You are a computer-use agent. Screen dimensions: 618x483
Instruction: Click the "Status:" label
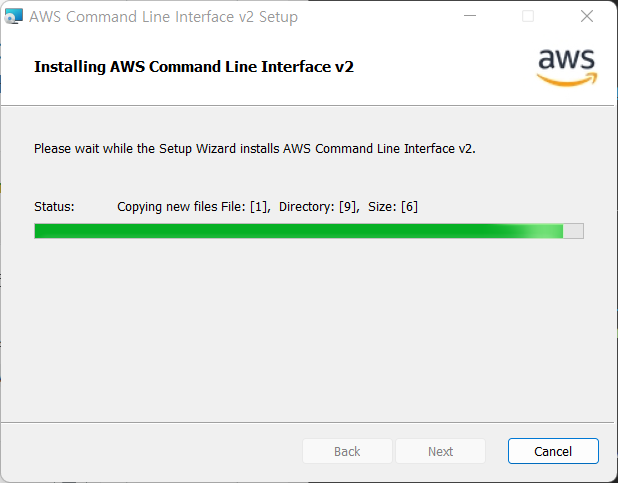pyautogui.click(x=54, y=206)
